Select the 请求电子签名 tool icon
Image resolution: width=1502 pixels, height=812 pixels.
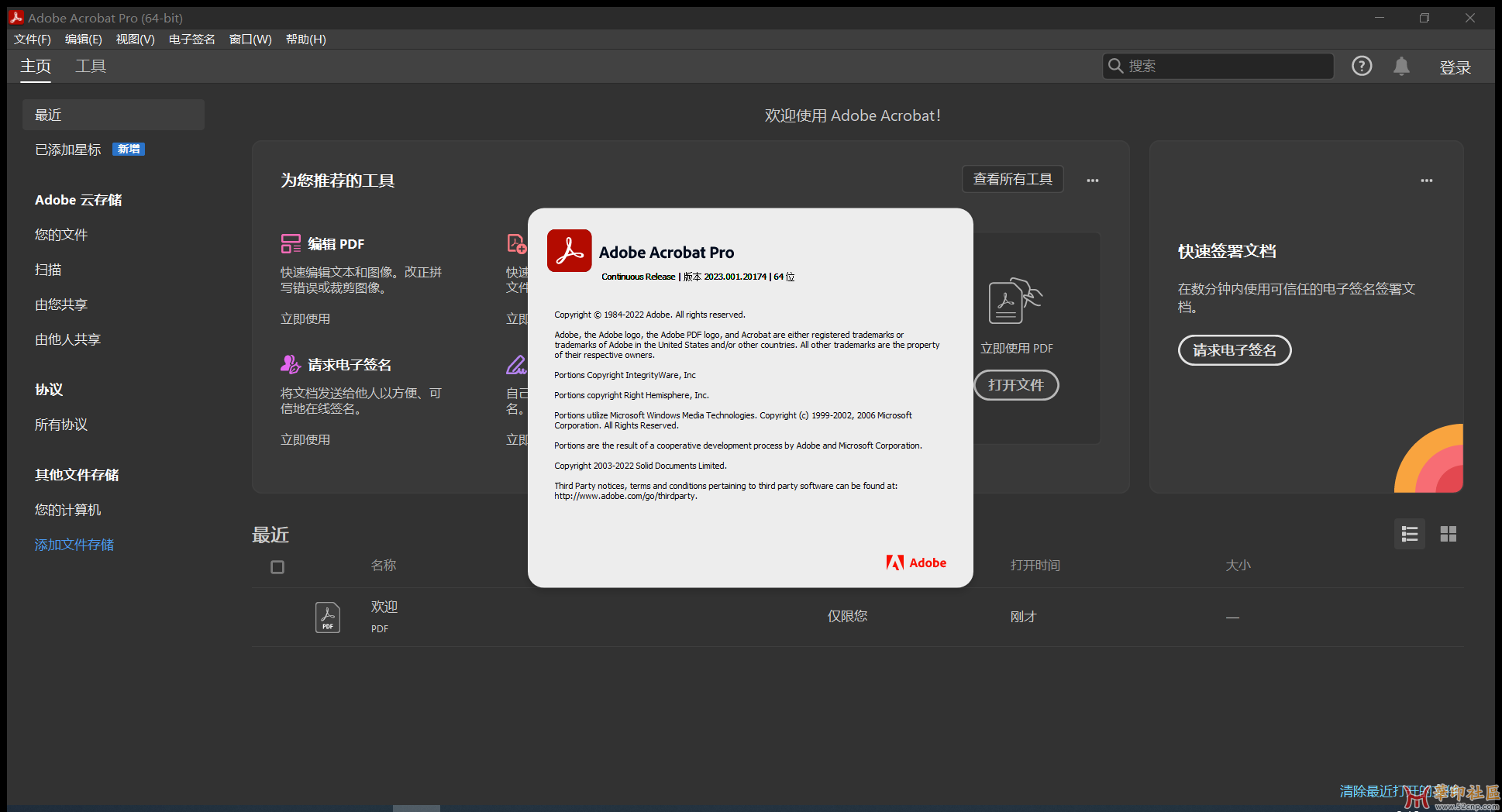coord(291,363)
